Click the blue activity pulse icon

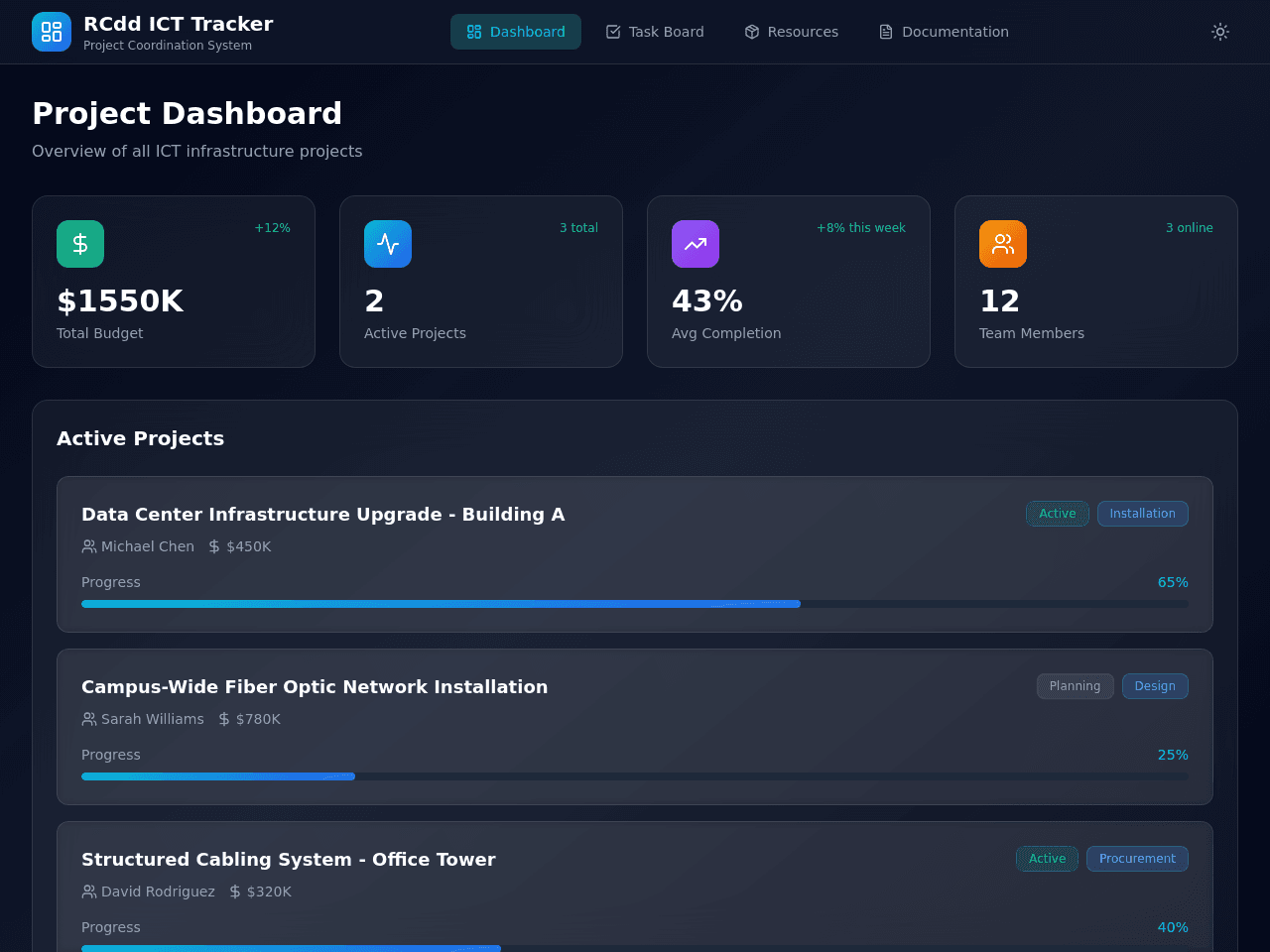coord(388,244)
